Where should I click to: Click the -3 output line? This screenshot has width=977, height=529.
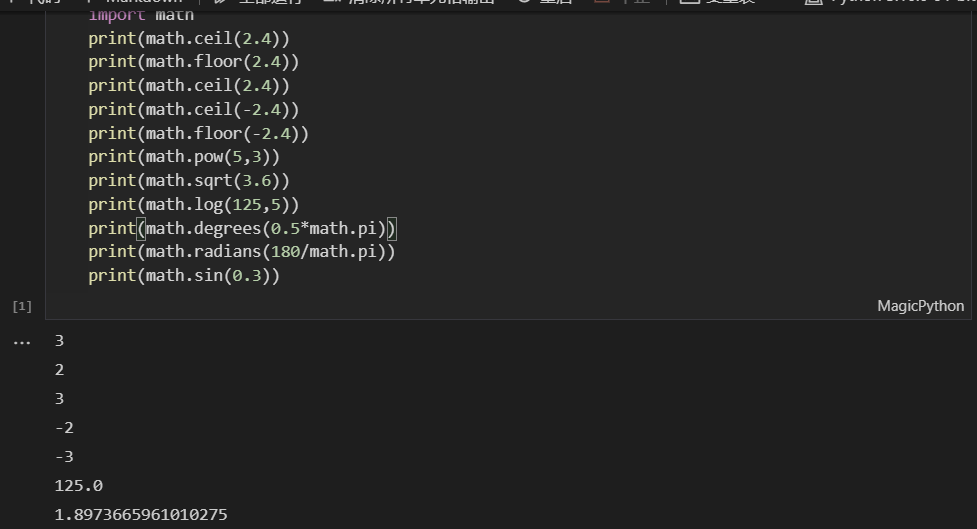click(64, 457)
